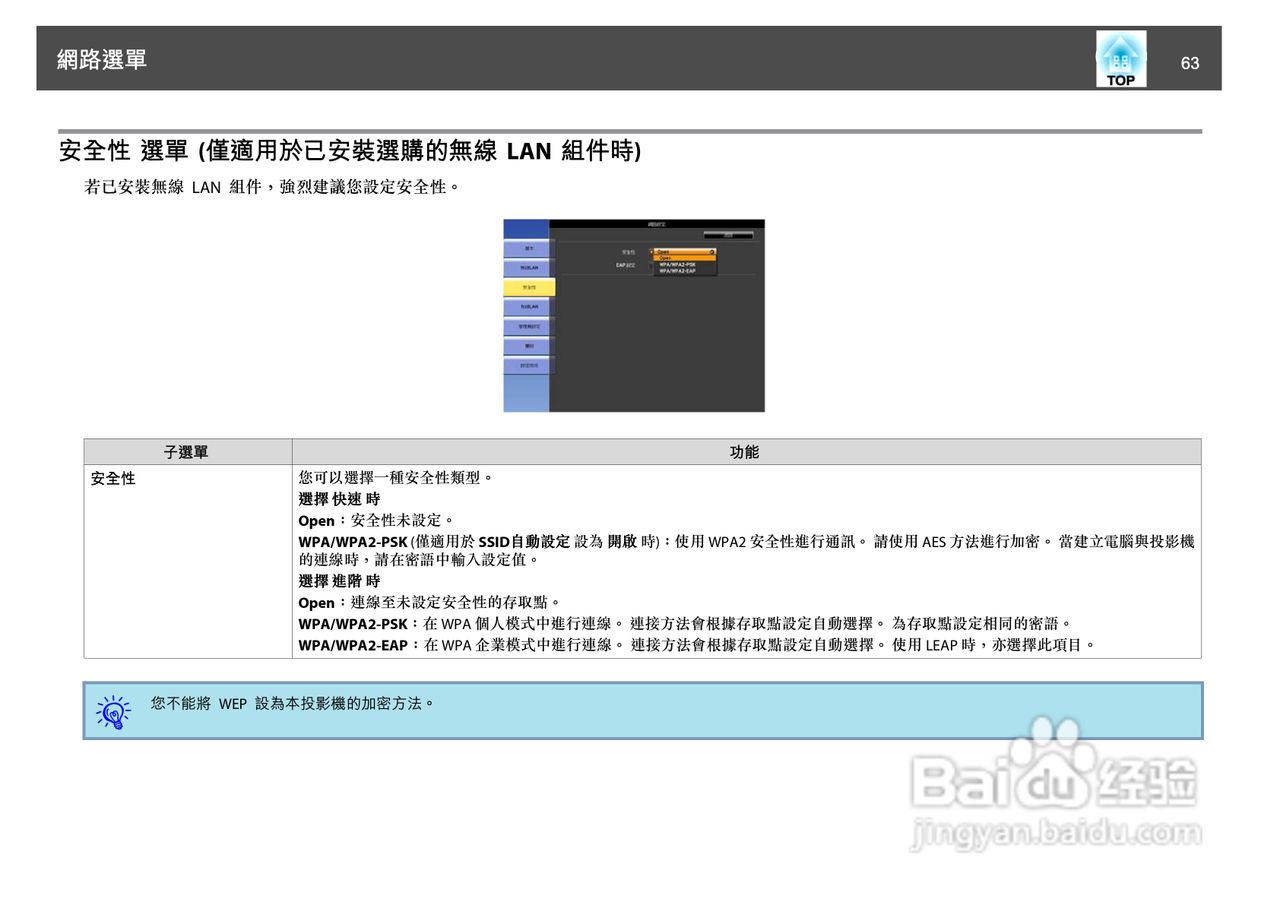The image size is (1280, 905).
Task: Open the 安全性 security type dropdown
Action: pos(684,250)
